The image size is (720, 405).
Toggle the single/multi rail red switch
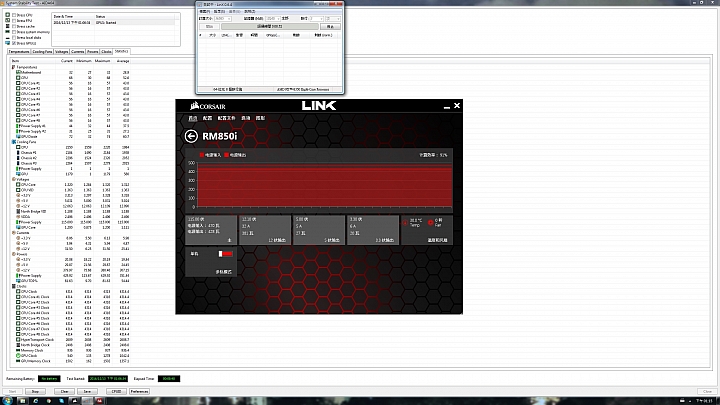225,253
